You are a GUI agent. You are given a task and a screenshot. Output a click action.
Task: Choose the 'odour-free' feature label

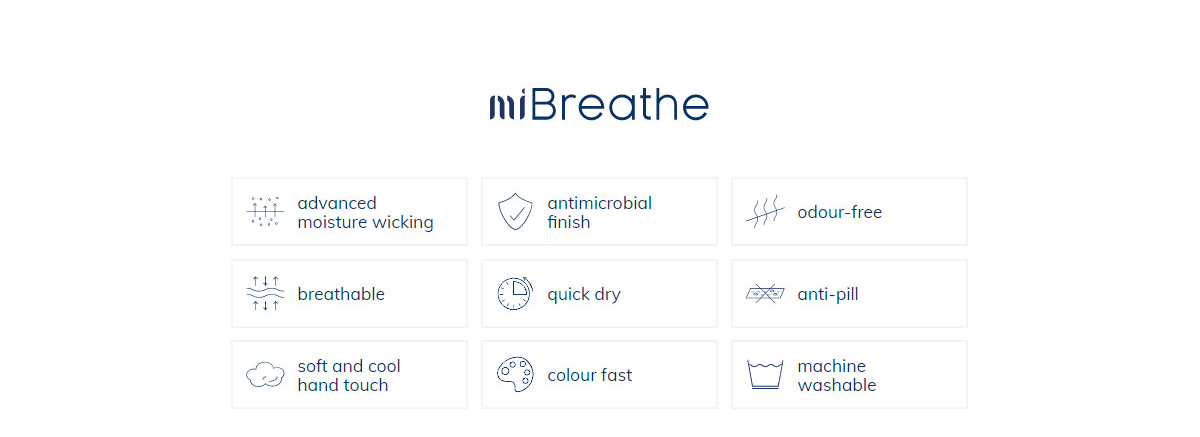tap(839, 212)
